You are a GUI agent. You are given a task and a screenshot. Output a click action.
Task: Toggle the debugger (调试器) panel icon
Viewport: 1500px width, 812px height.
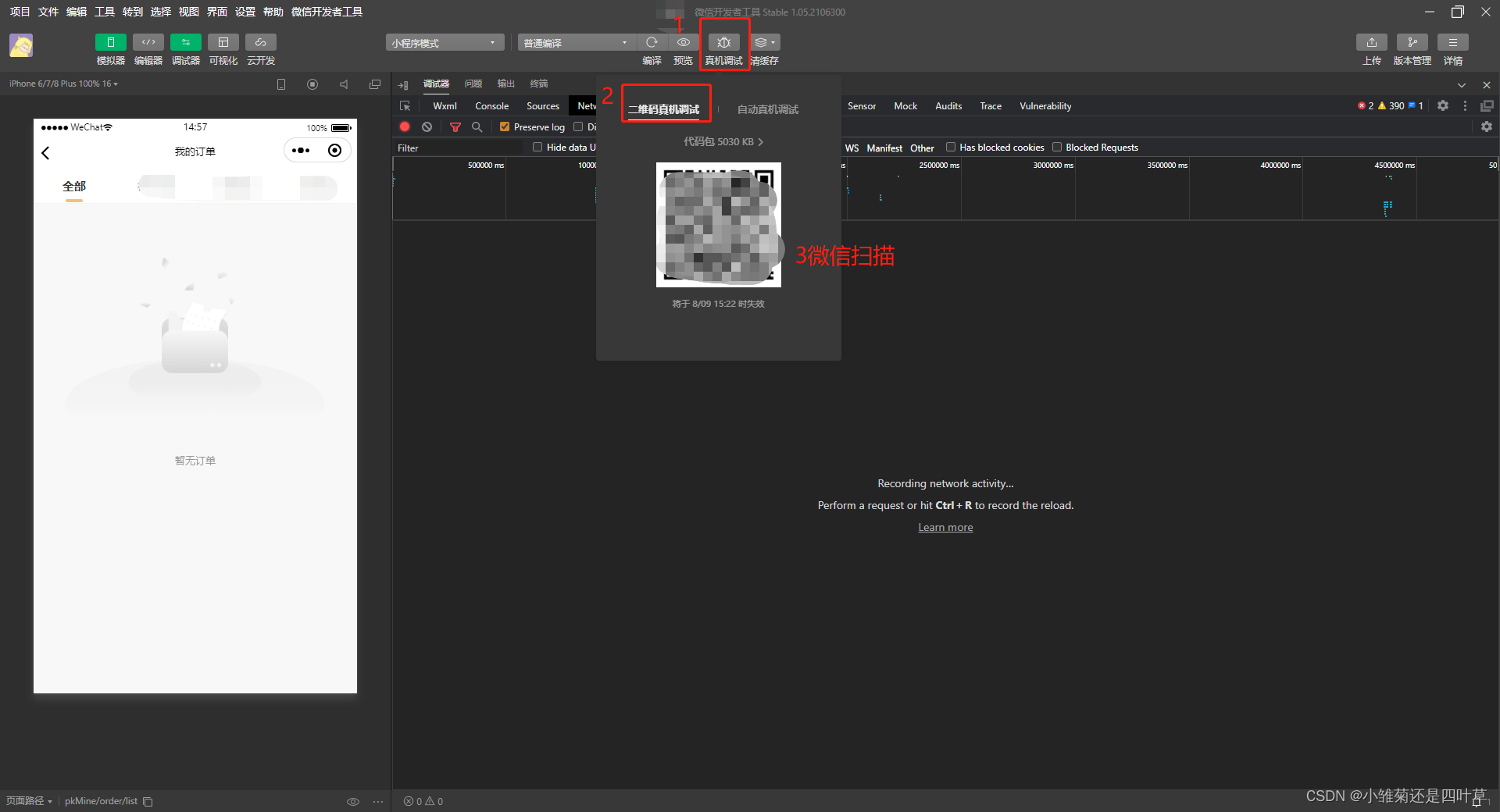point(185,42)
